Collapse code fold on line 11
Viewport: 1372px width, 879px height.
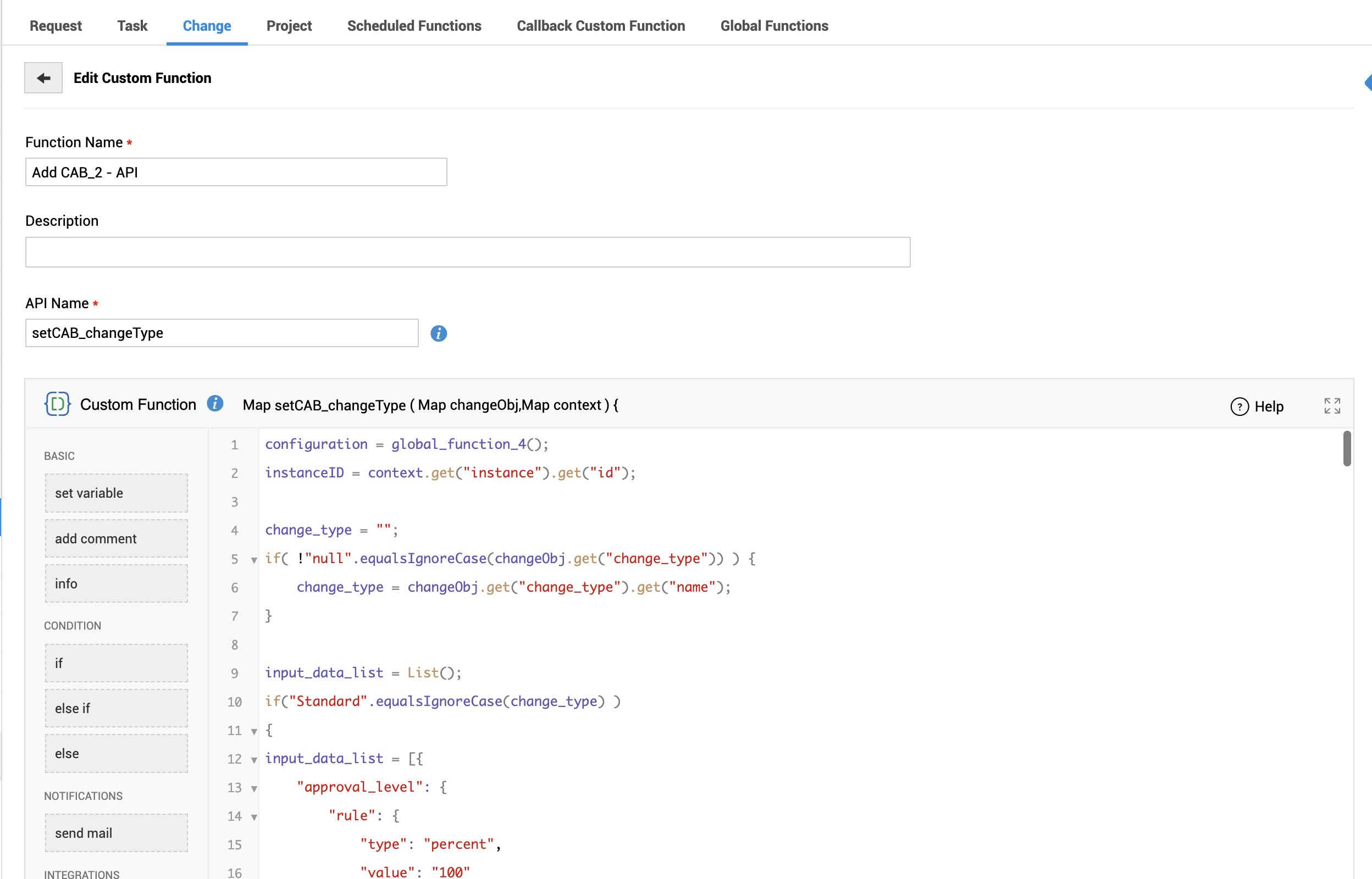[x=254, y=731]
